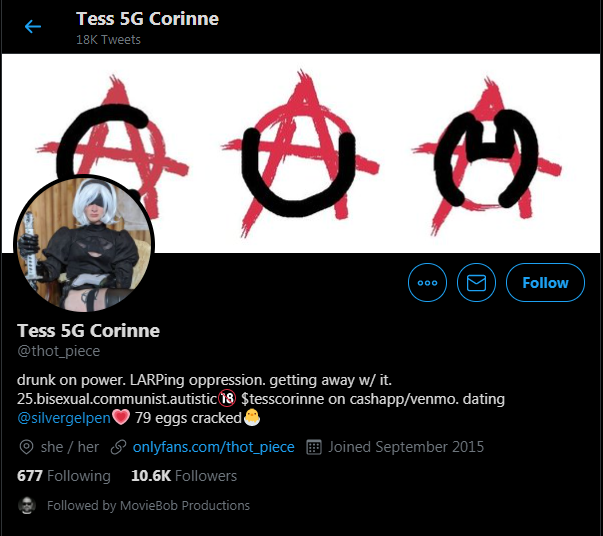Viewport: 603px width, 536px height.
Task: Open the 10.6K Followers list
Action: pos(184,476)
